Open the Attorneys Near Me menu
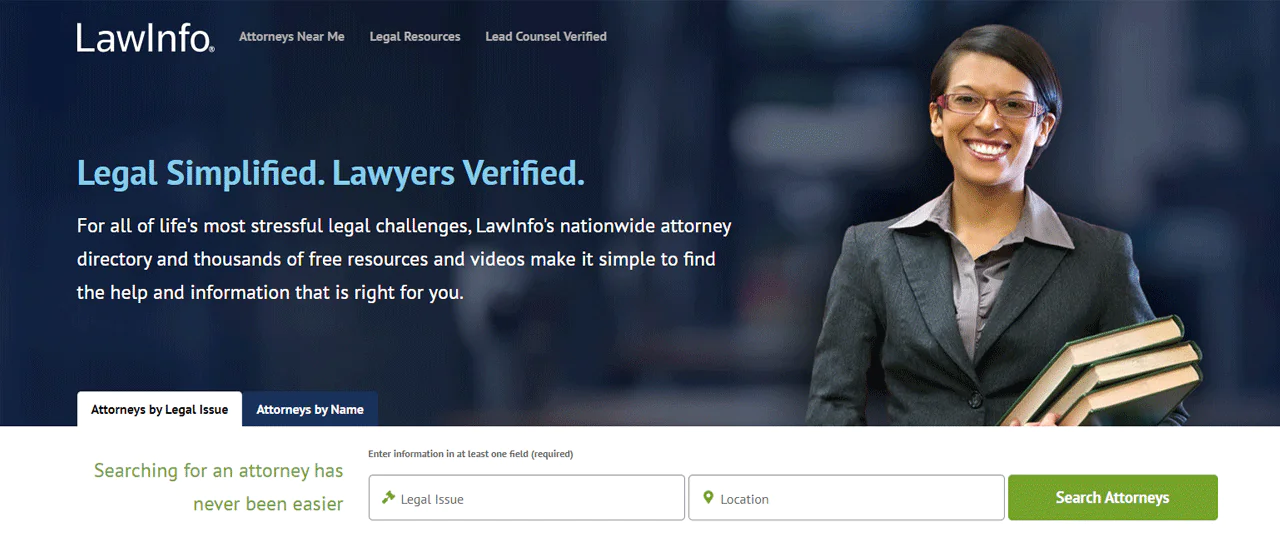The image size is (1280, 535). point(291,36)
